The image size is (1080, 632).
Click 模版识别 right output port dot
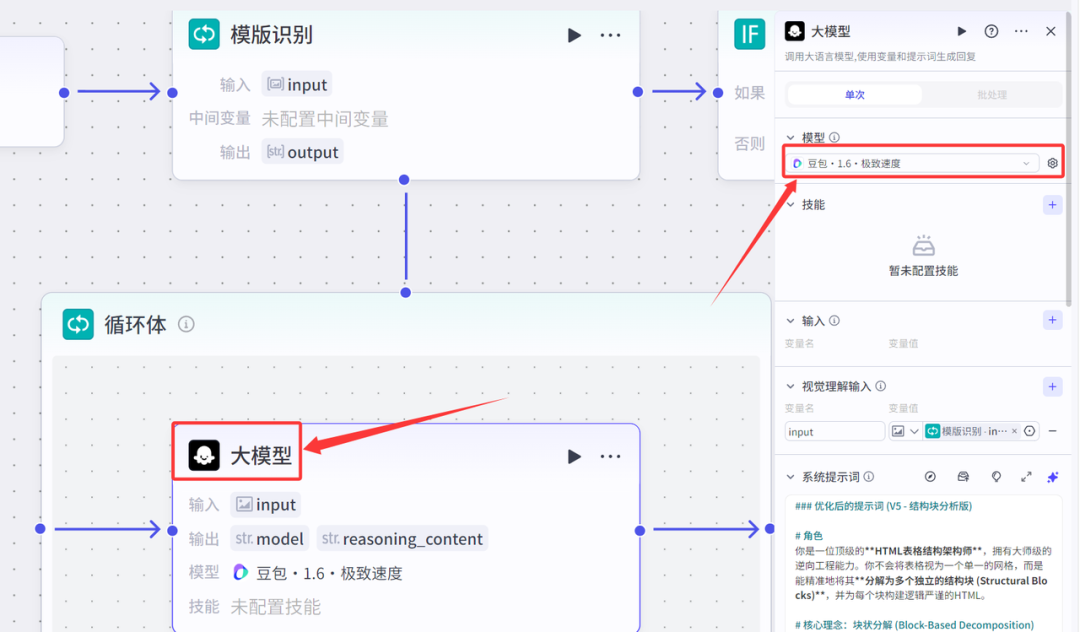[638, 92]
